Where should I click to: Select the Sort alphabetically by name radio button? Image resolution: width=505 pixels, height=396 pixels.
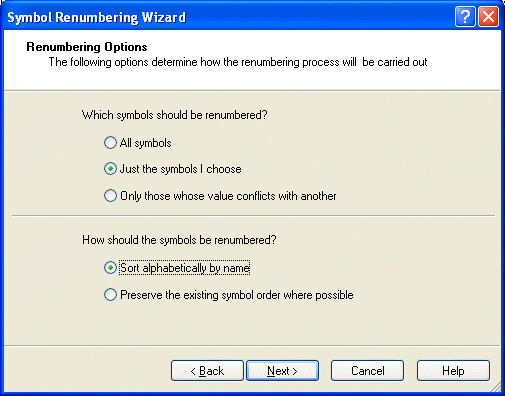pos(177,268)
